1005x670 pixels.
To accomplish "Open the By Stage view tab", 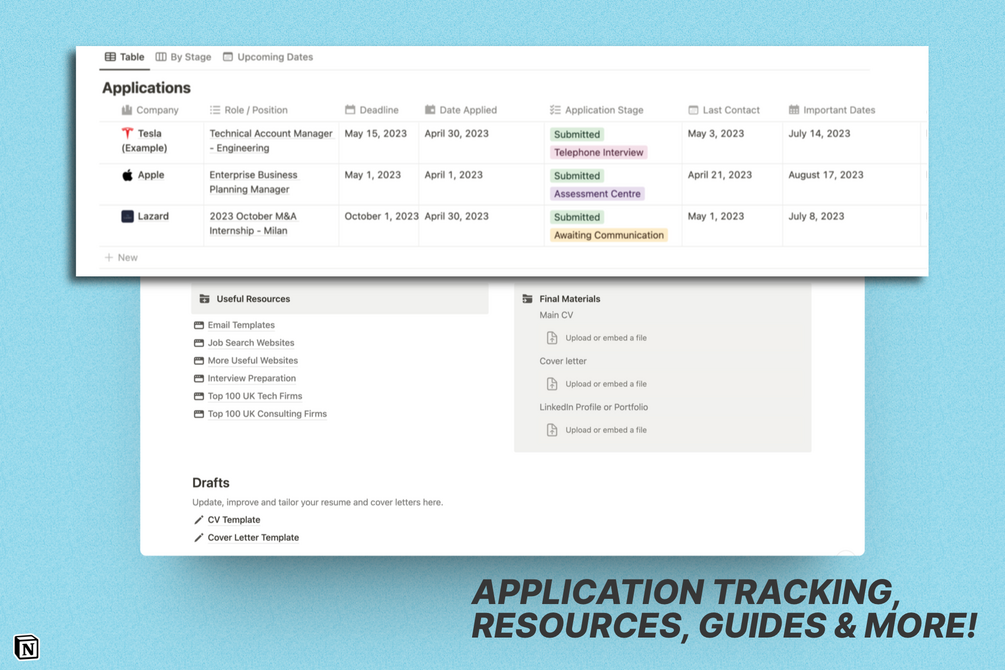I will [183, 57].
